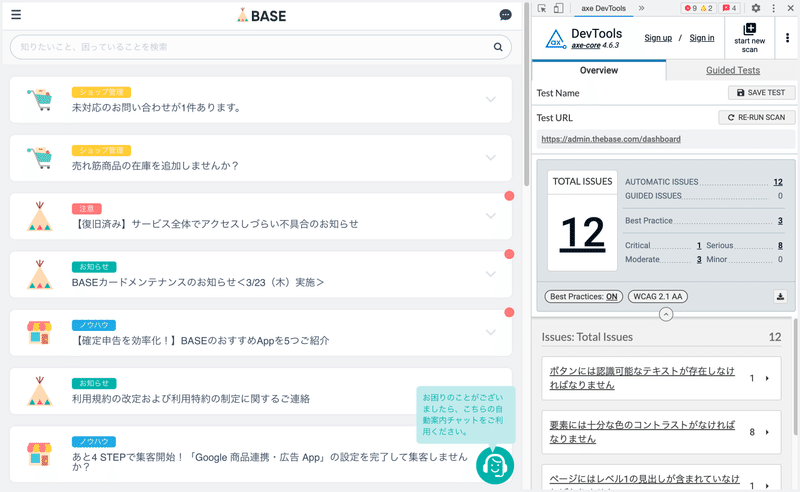Click the Sign in link

[702, 38]
